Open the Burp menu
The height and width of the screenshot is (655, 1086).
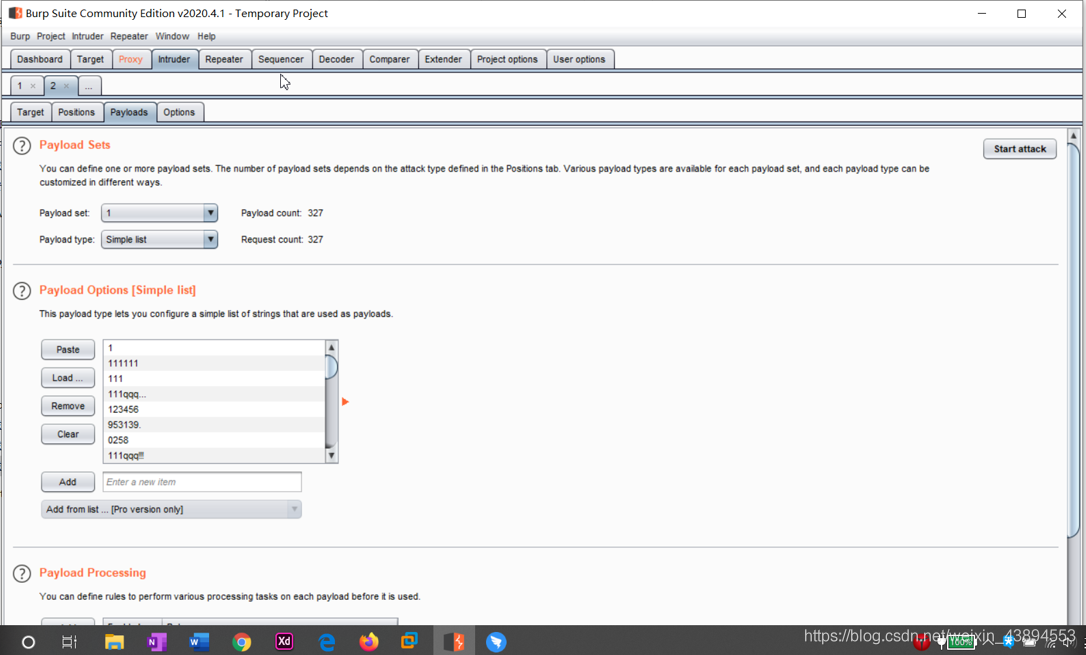20,36
